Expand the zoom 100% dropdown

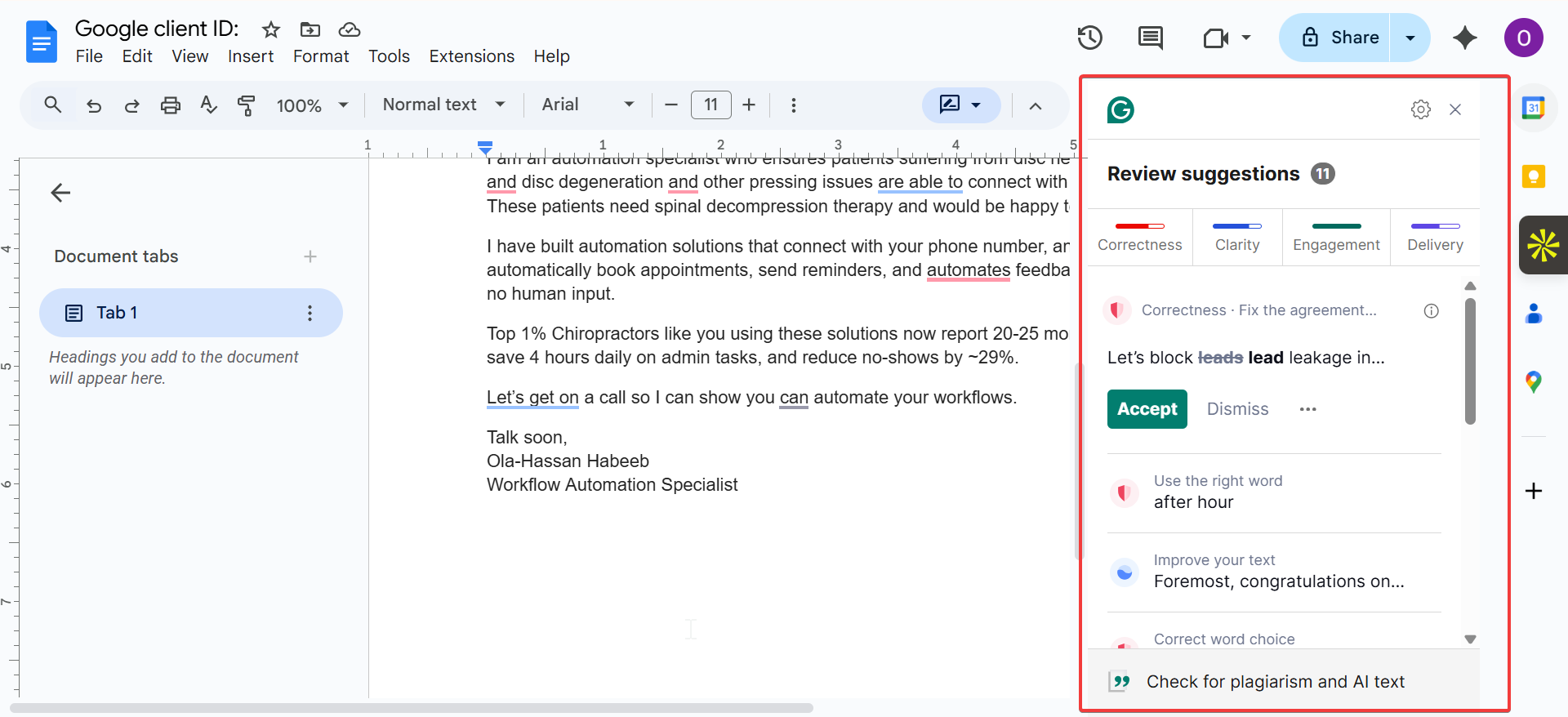point(312,105)
